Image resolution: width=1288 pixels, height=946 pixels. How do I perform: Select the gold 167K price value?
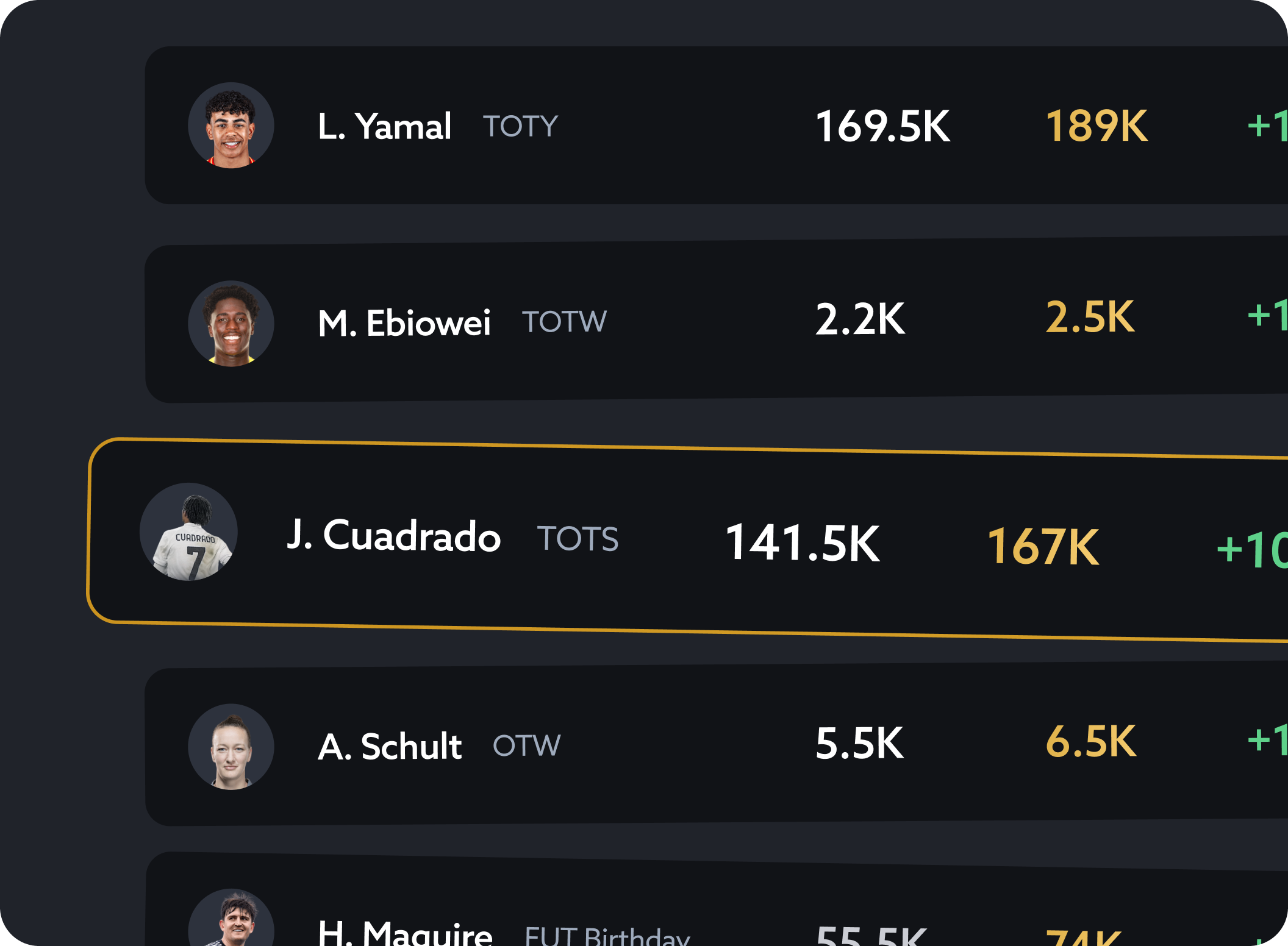(x=1043, y=547)
